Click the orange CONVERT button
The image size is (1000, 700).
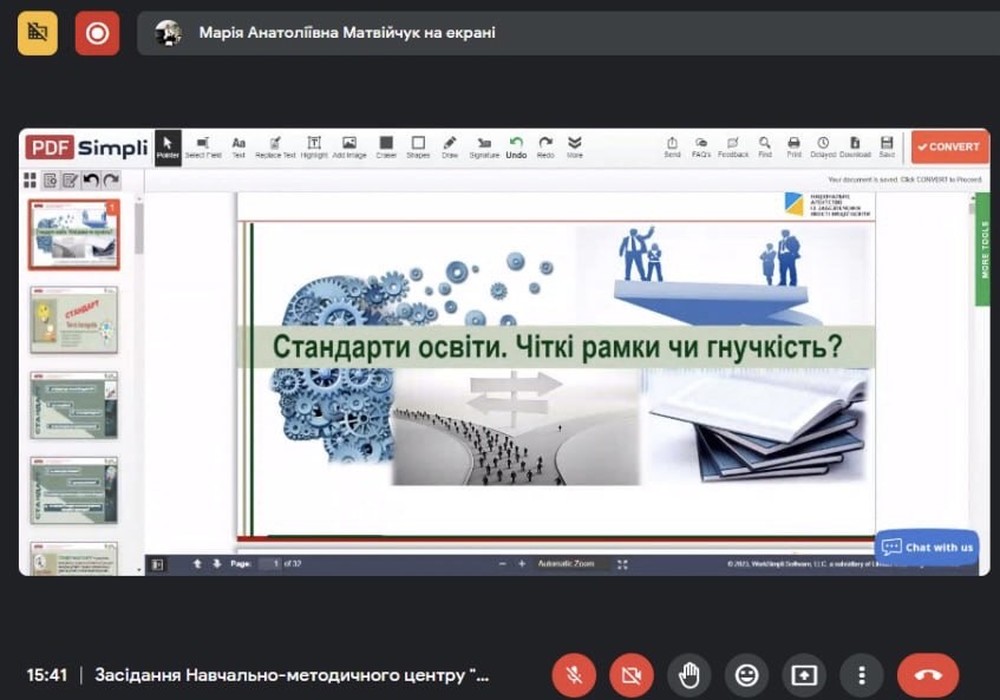(x=949, y=147)
